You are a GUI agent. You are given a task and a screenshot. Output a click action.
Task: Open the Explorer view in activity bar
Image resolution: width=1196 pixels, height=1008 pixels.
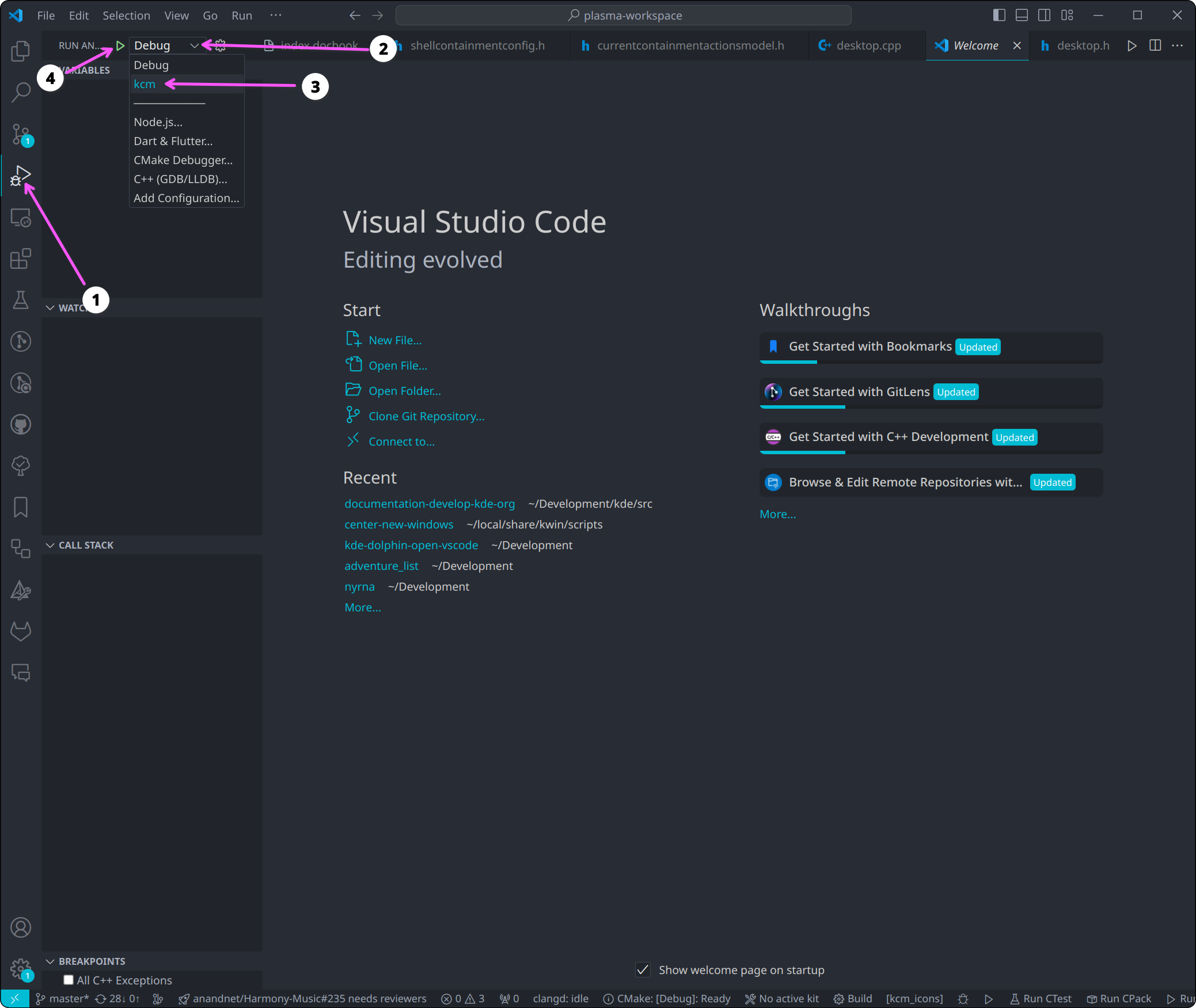point(21,51)
